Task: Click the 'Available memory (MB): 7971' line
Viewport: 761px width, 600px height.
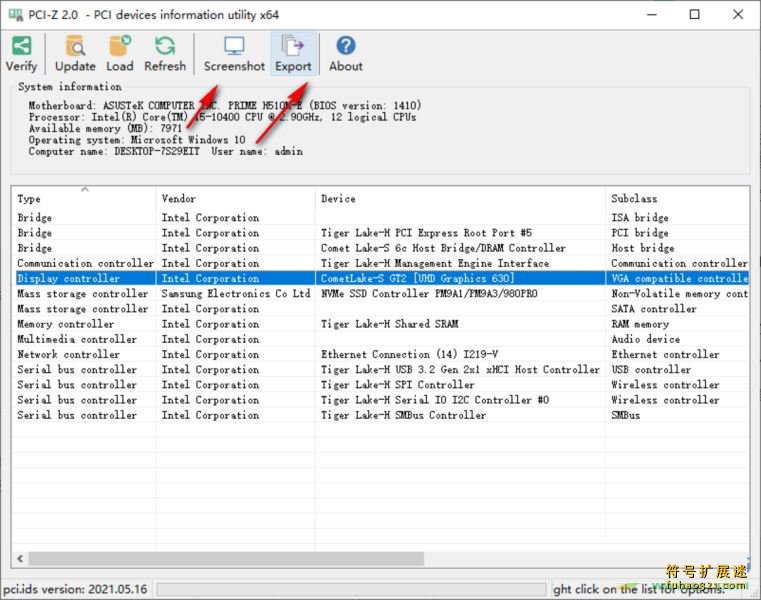Action: click(105, 128)
